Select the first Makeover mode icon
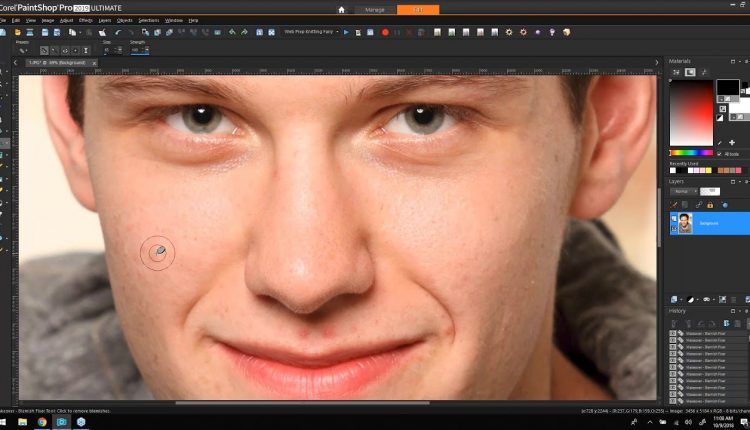 pos(44,50)
